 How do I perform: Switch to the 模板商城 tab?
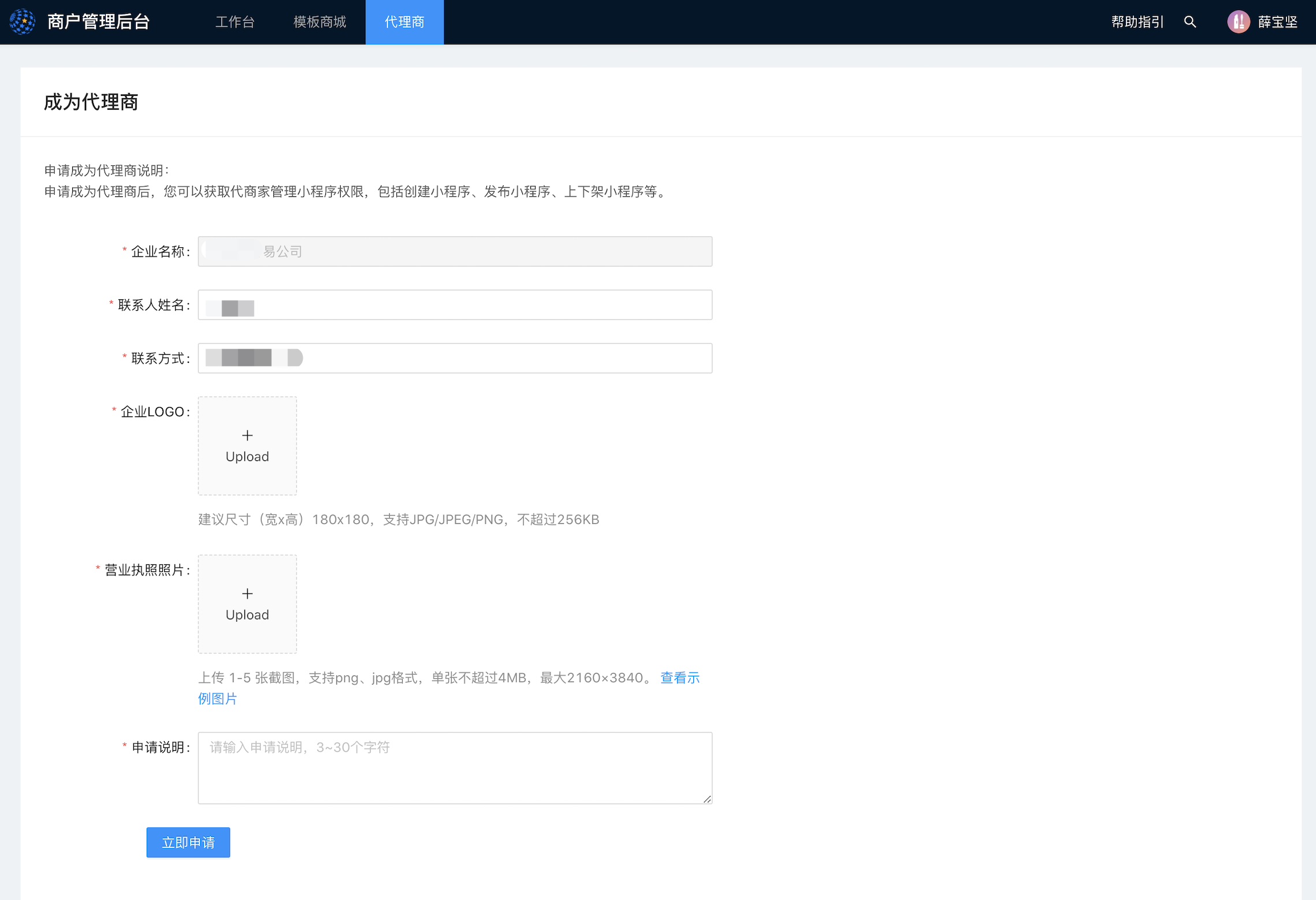319,22
